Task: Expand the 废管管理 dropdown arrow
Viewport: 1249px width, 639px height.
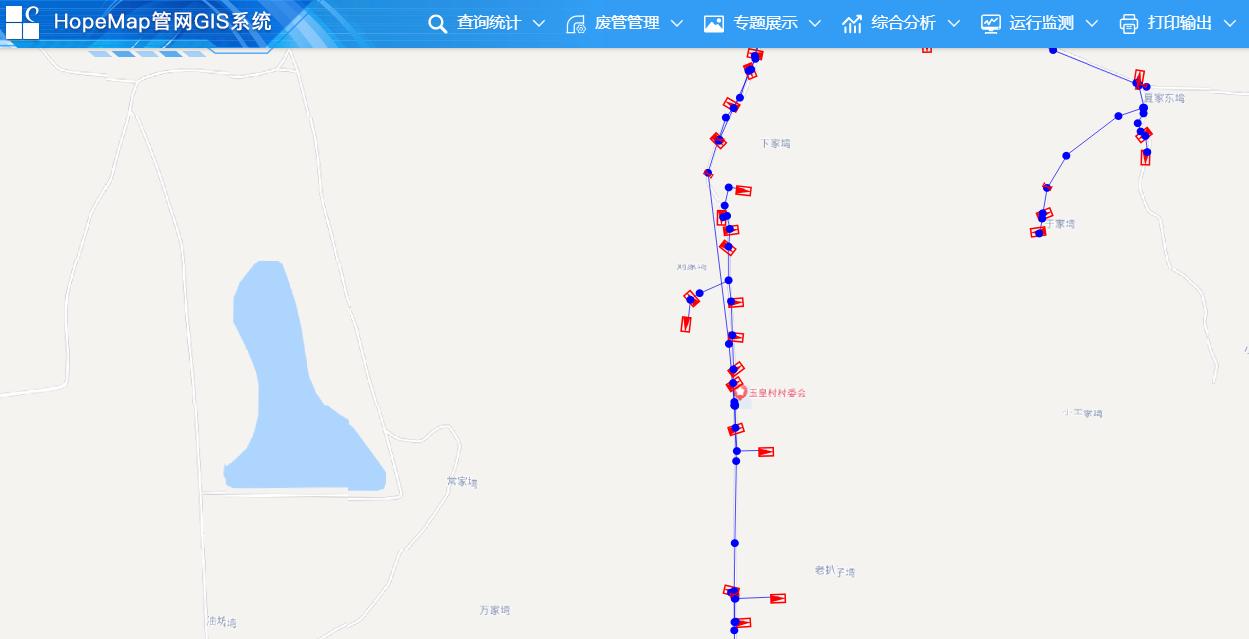Action: (x=677, y=24)
